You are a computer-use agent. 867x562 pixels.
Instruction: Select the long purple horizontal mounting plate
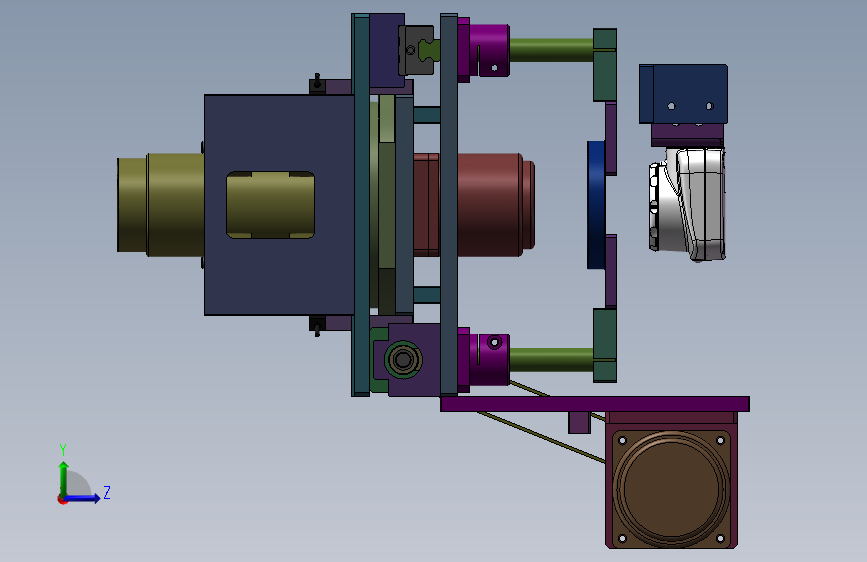tap(595, 404)
